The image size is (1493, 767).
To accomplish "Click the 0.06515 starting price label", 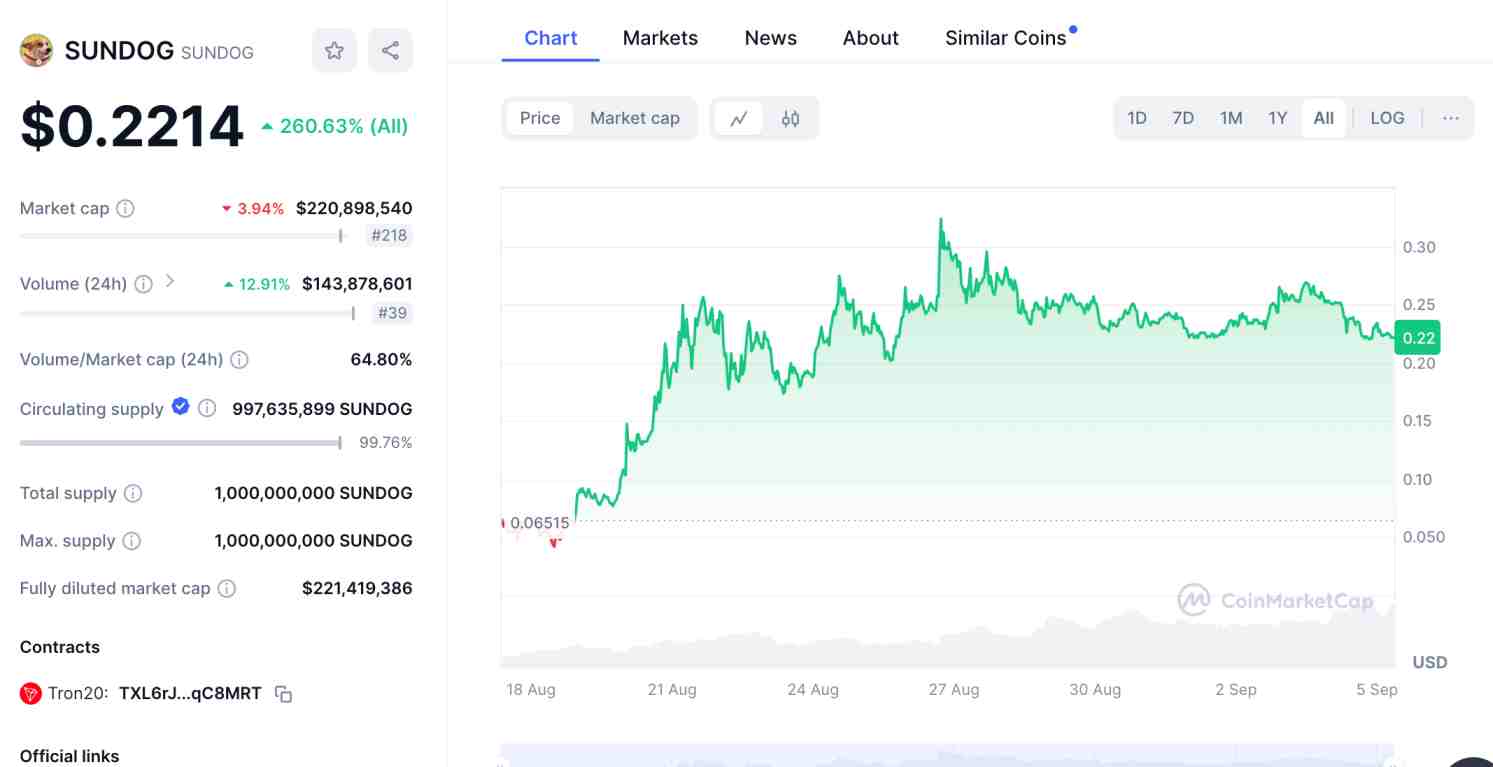I will (539, 523).
